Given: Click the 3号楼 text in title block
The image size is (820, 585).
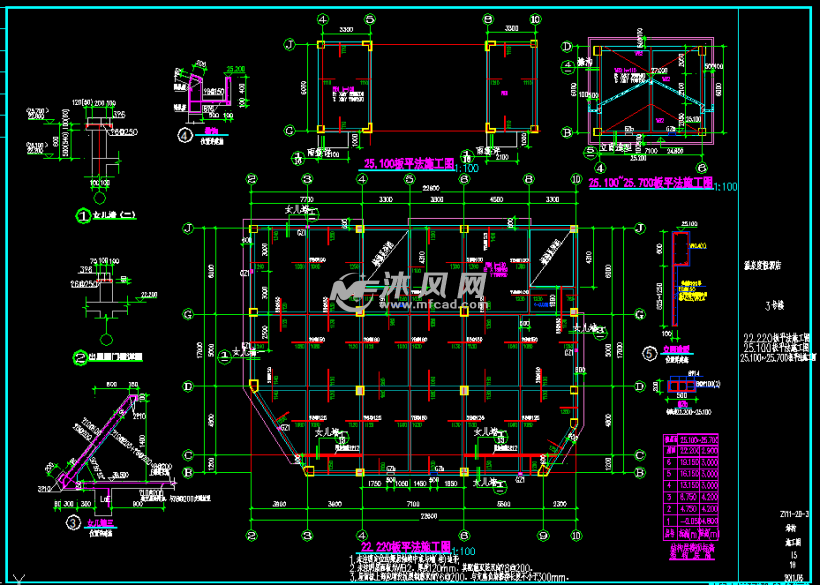Looking at the screenshot, I should coord(774,305).
